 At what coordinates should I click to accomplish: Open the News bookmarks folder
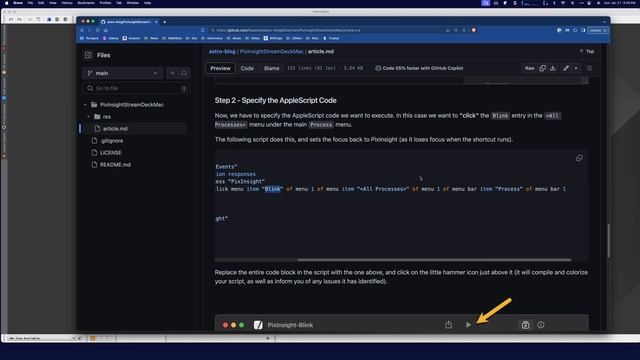tap(151, 38)
